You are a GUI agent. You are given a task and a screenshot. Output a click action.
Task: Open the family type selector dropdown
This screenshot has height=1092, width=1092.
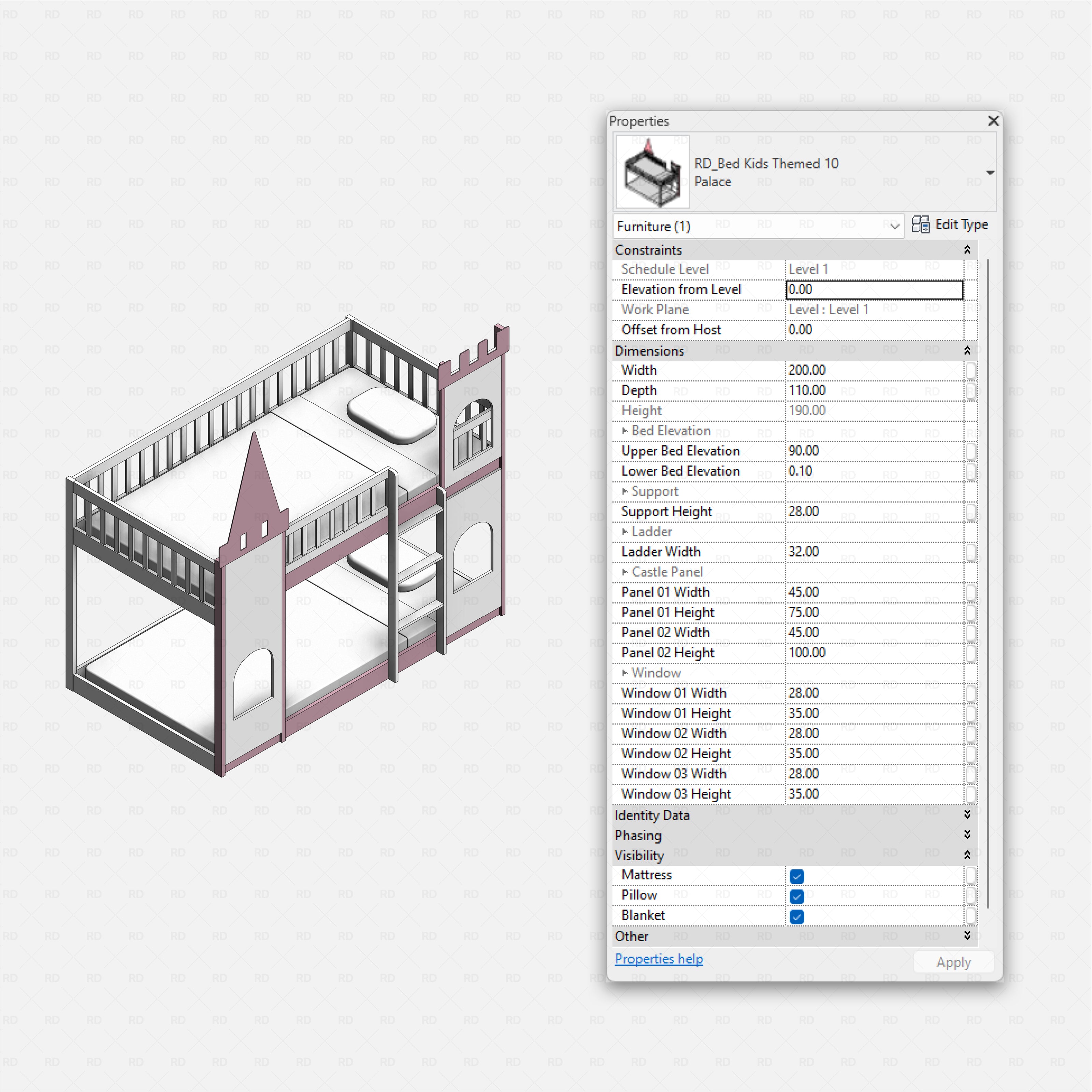point(990,172)
